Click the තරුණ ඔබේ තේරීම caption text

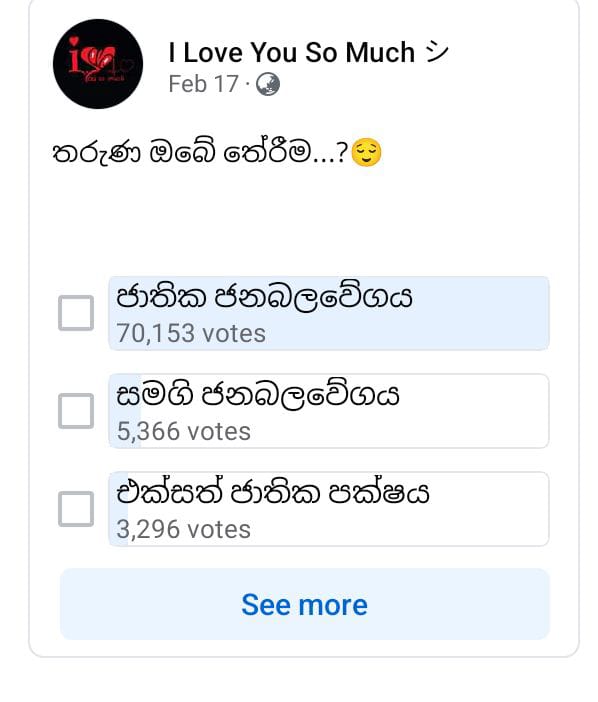coord(200,152)
